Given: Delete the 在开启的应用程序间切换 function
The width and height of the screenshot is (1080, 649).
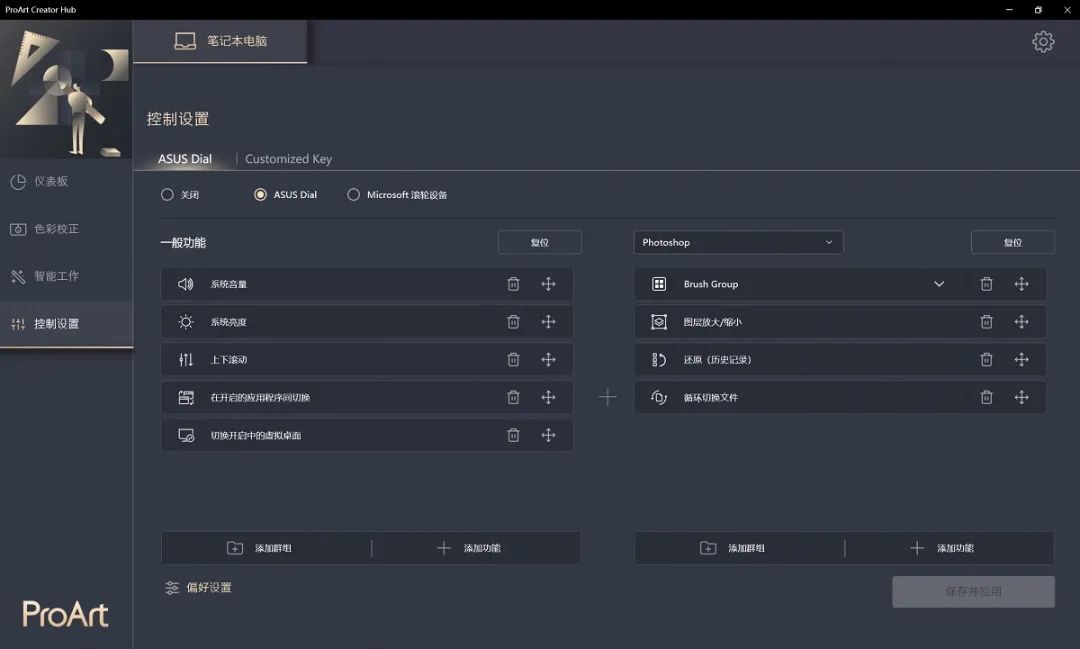Looking at the screenshot, I should point(513,398).
